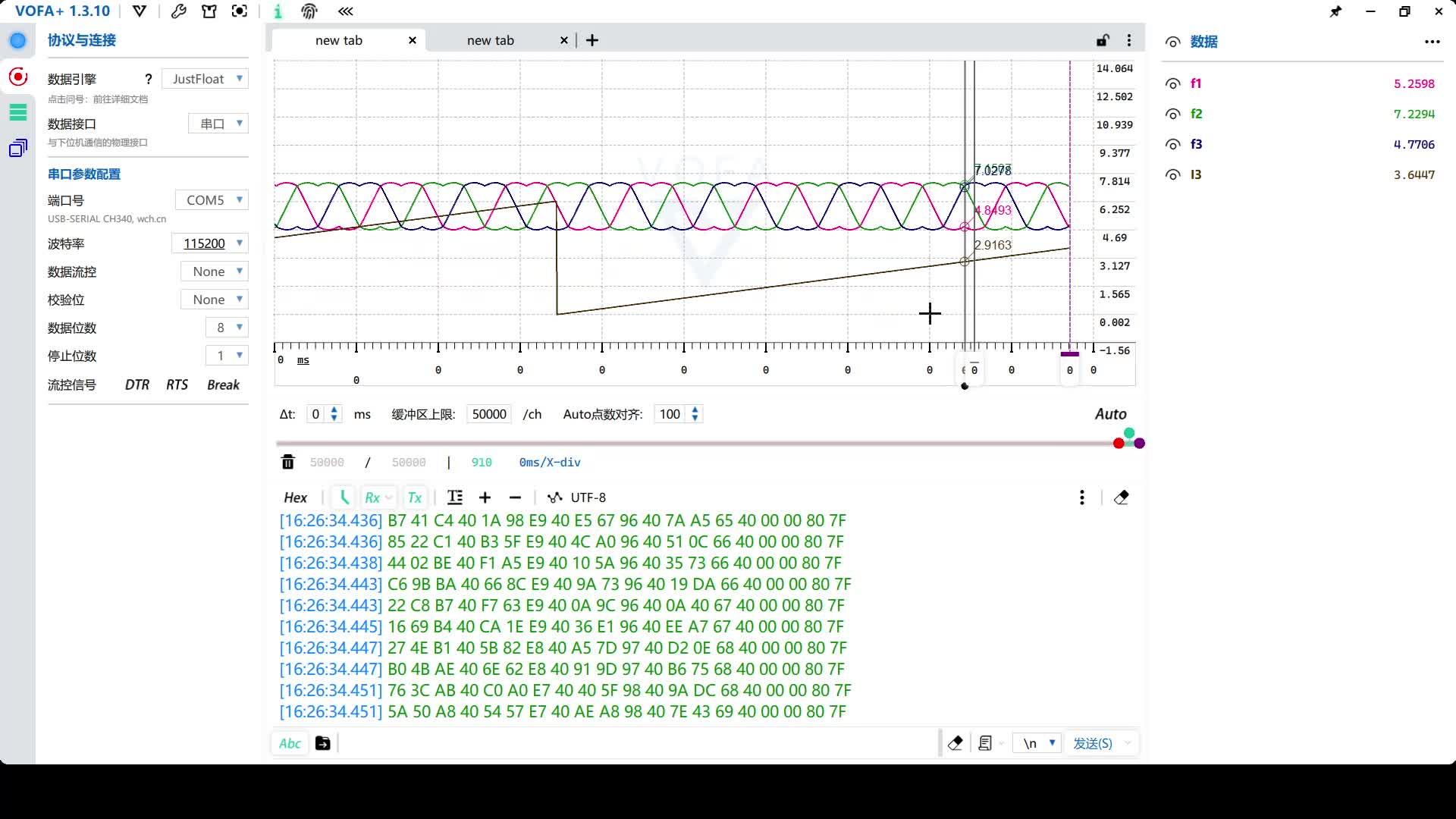Click the trash icon to clear buffer data
Screen dimensions: 1456x819
click(x=287, y=461)
